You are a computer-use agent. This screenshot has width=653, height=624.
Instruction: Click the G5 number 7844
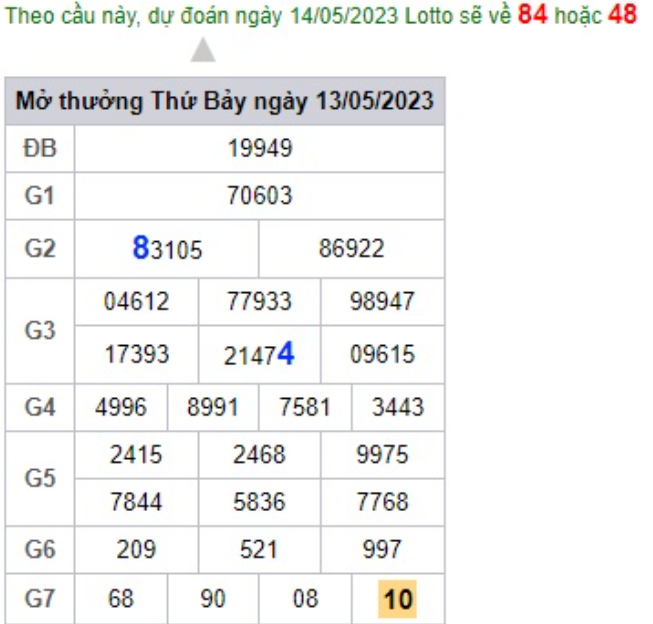coord(136,502)
